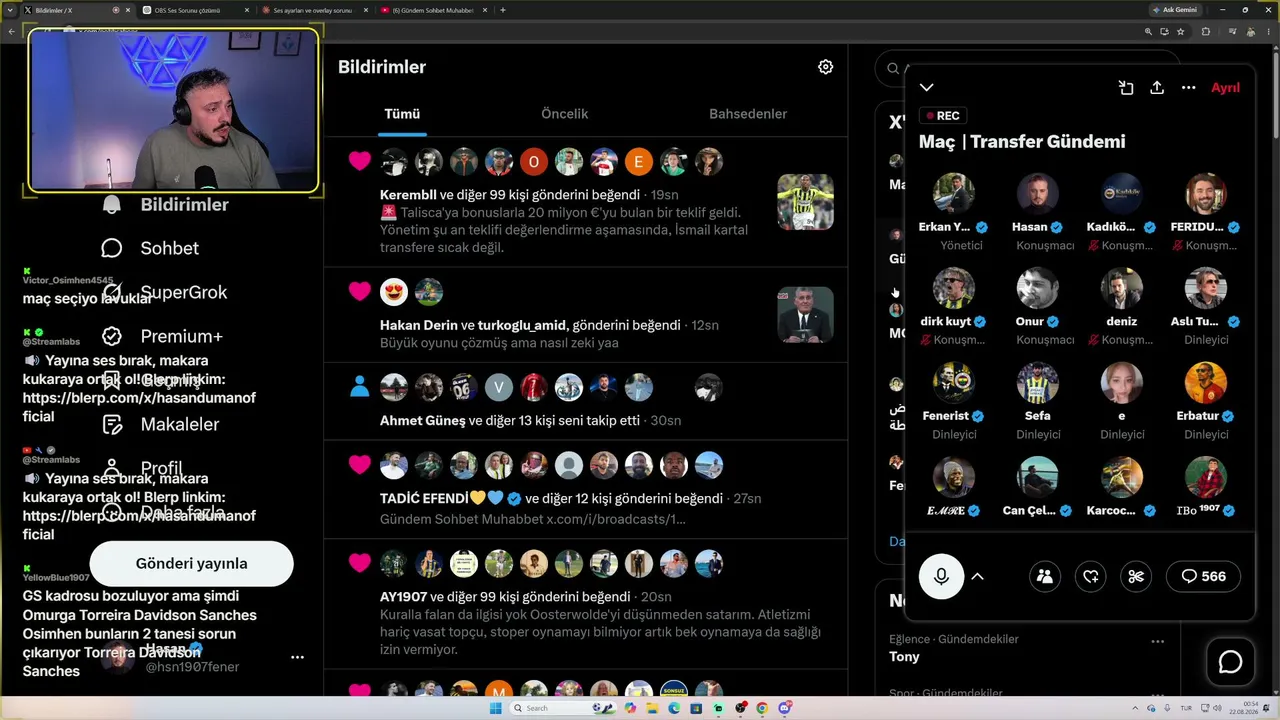This screenshot has width=1280, height=720.
Task: Open account menu dots beside @hsn1907fener
Action: (297, 657)
